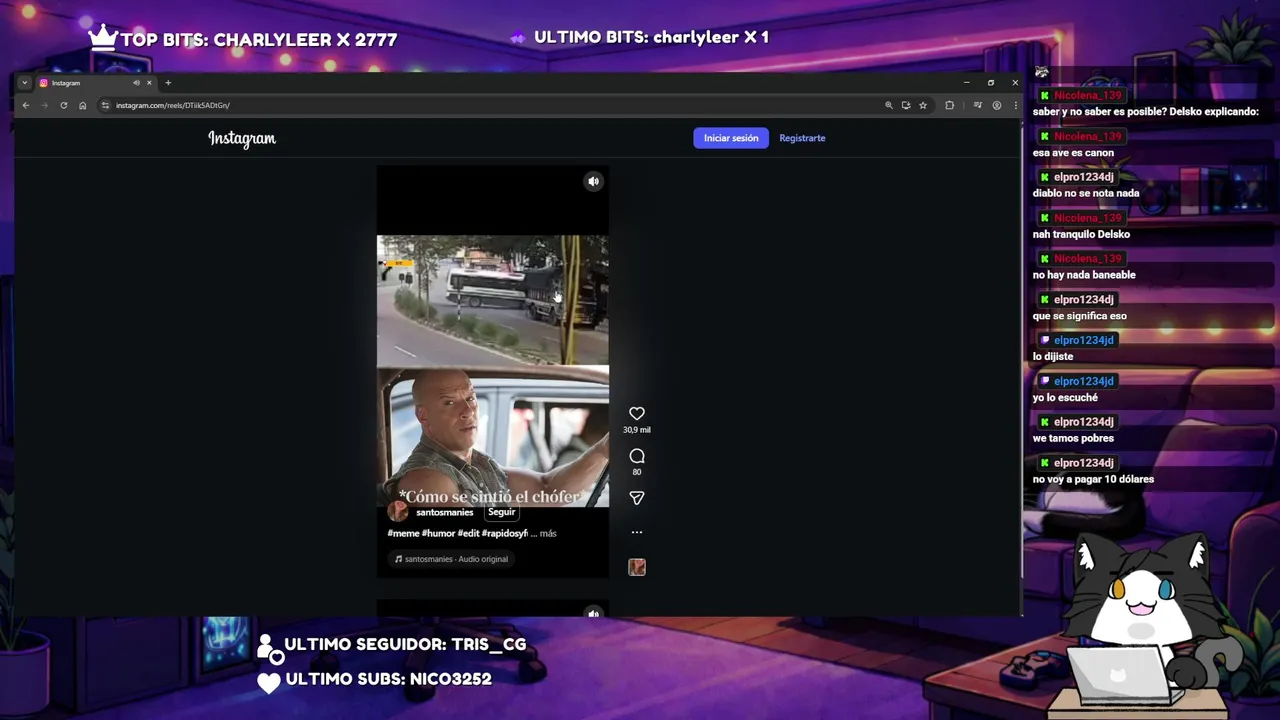Click chat message 'yo lo escuché'
This screenshot has height=720, width=1280.
pos(1065,397)
